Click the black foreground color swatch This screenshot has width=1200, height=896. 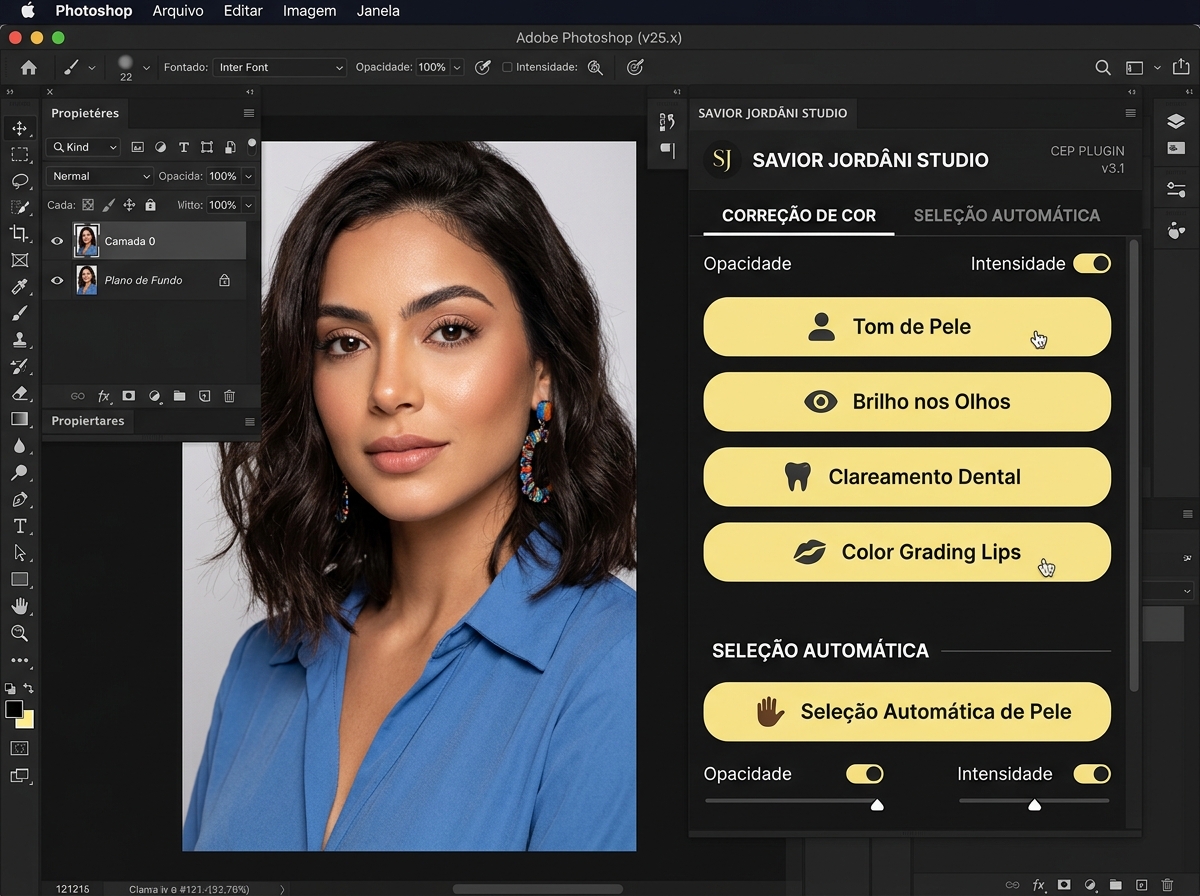point(13,709)
